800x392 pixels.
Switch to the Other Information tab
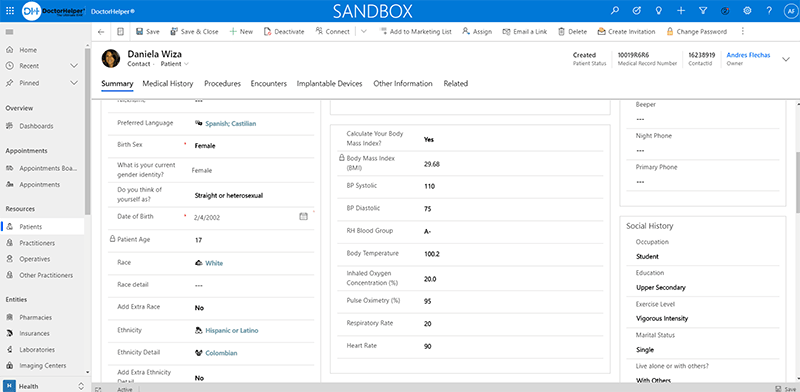pyautogui.click(x=403, y=84)
